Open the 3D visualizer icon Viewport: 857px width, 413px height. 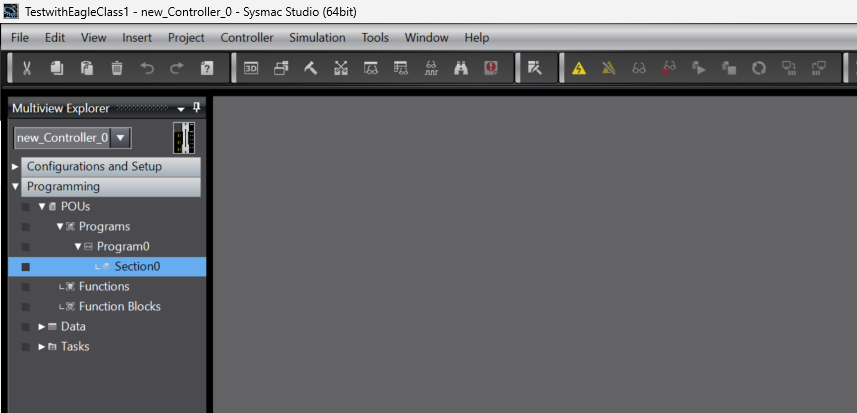pos(251,68)
